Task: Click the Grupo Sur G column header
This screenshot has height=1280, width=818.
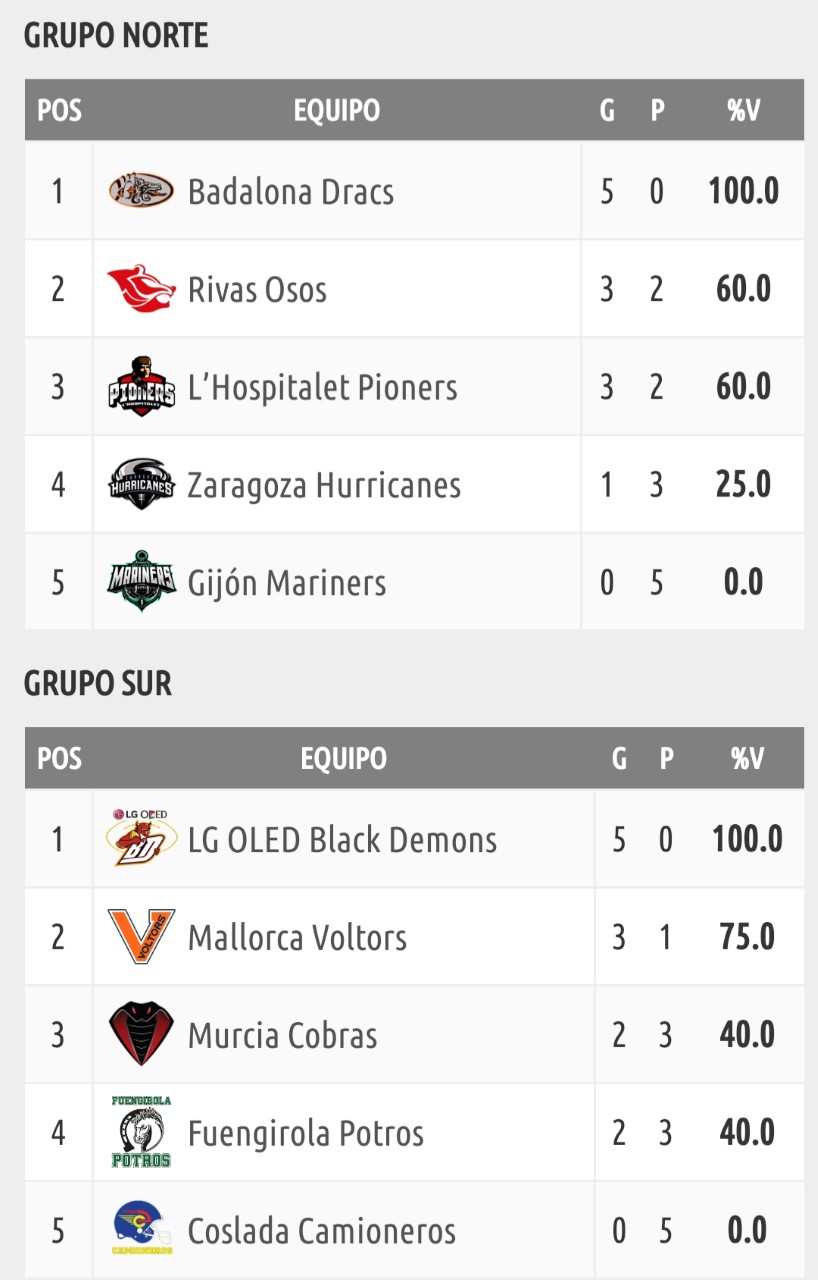Action: (619, 758)
